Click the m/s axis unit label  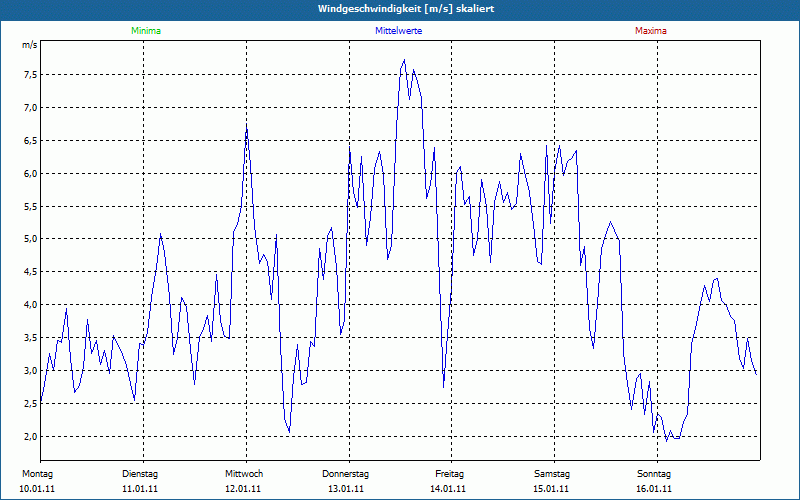(x=29, y=45)
